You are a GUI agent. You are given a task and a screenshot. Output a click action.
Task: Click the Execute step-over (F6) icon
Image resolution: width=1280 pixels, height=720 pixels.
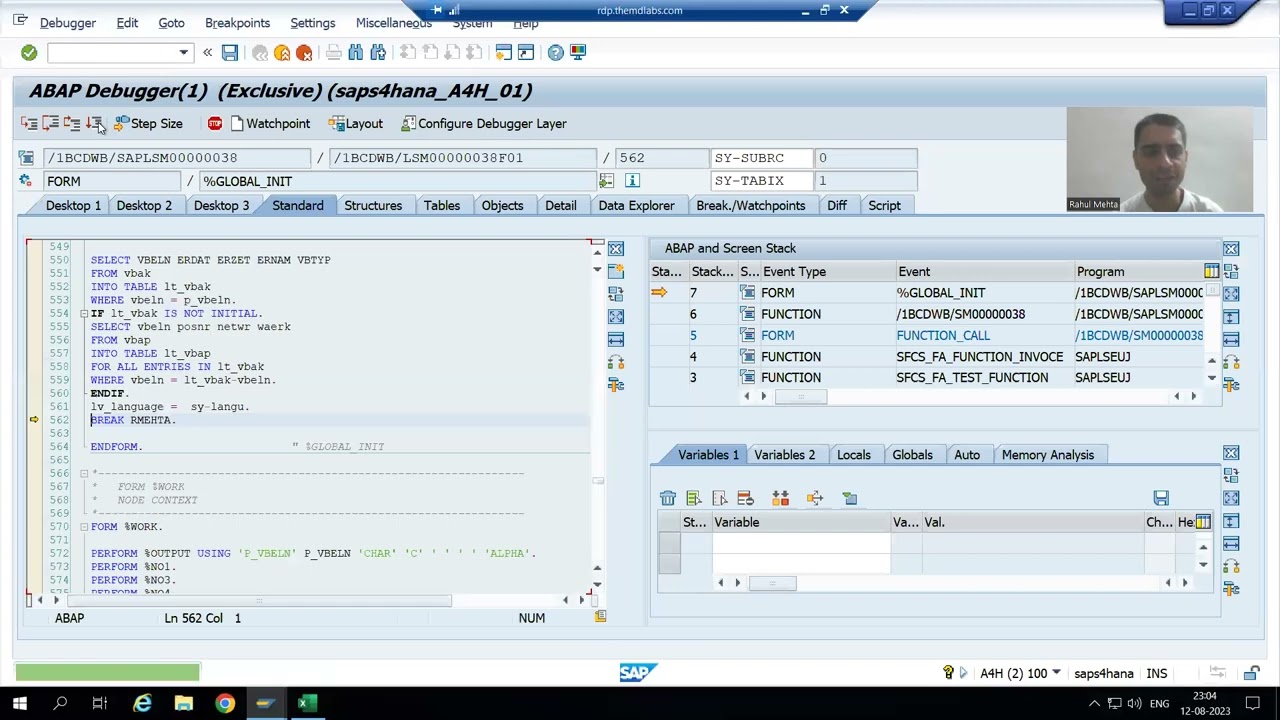[x=50, y=123]
